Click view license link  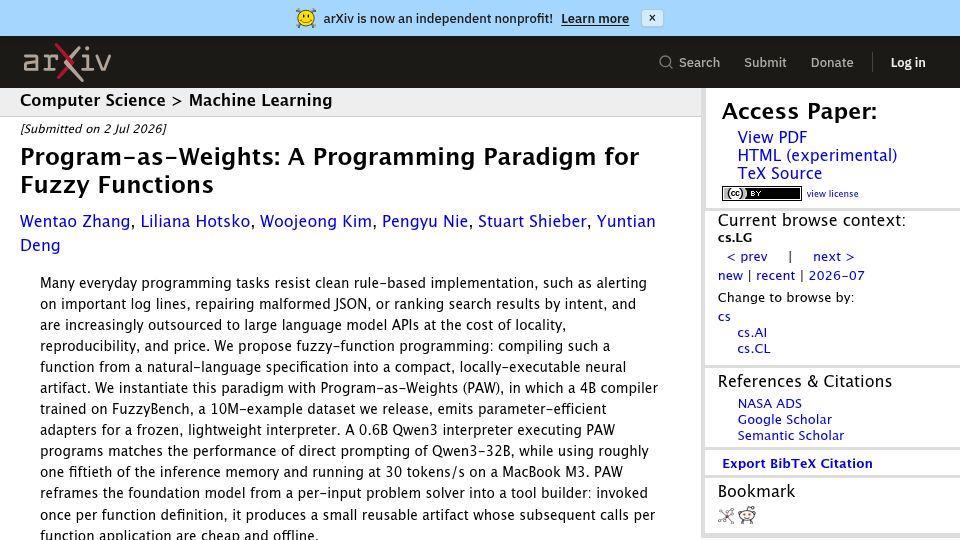pos(832,193)
